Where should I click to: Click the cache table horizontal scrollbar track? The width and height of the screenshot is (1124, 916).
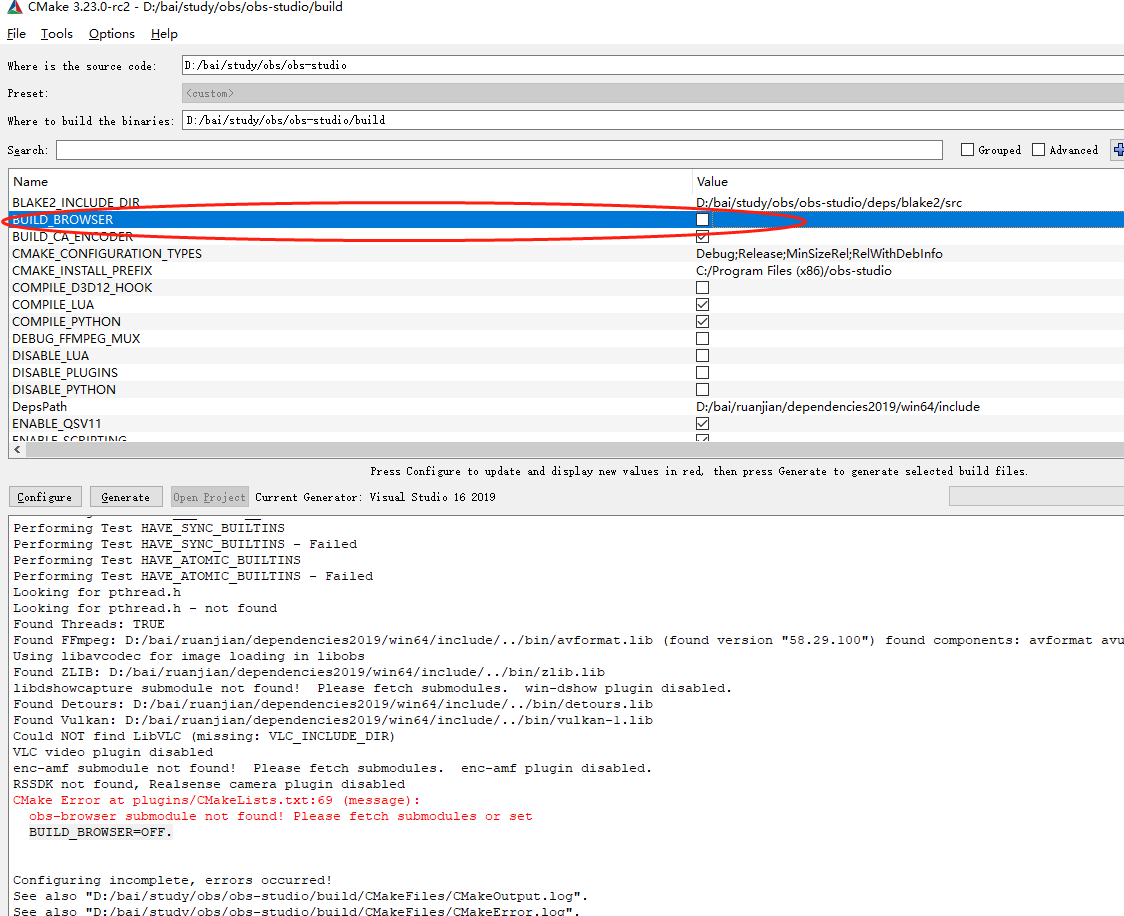573,449
